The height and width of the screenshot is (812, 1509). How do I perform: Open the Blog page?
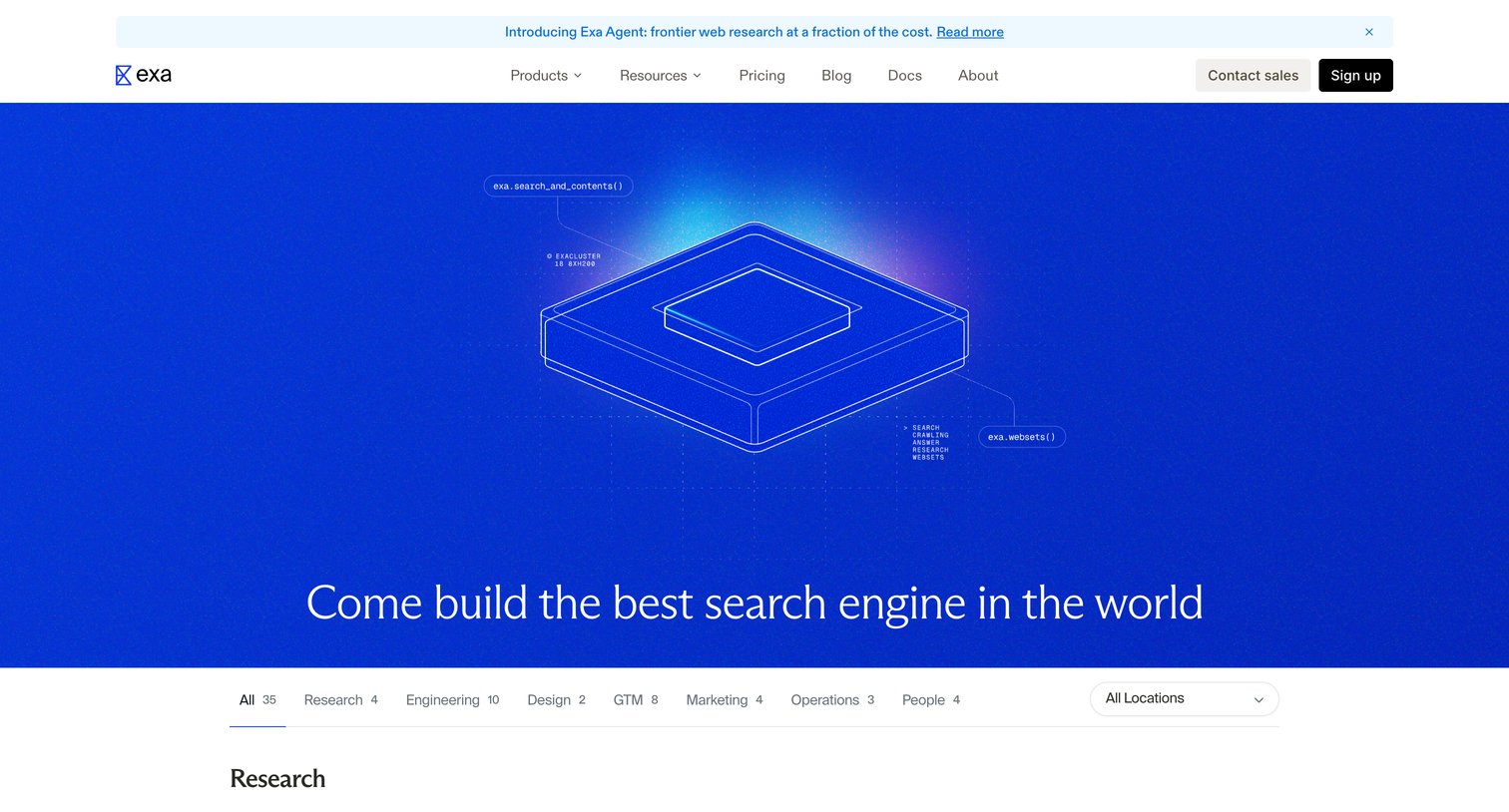coord(836,75)
